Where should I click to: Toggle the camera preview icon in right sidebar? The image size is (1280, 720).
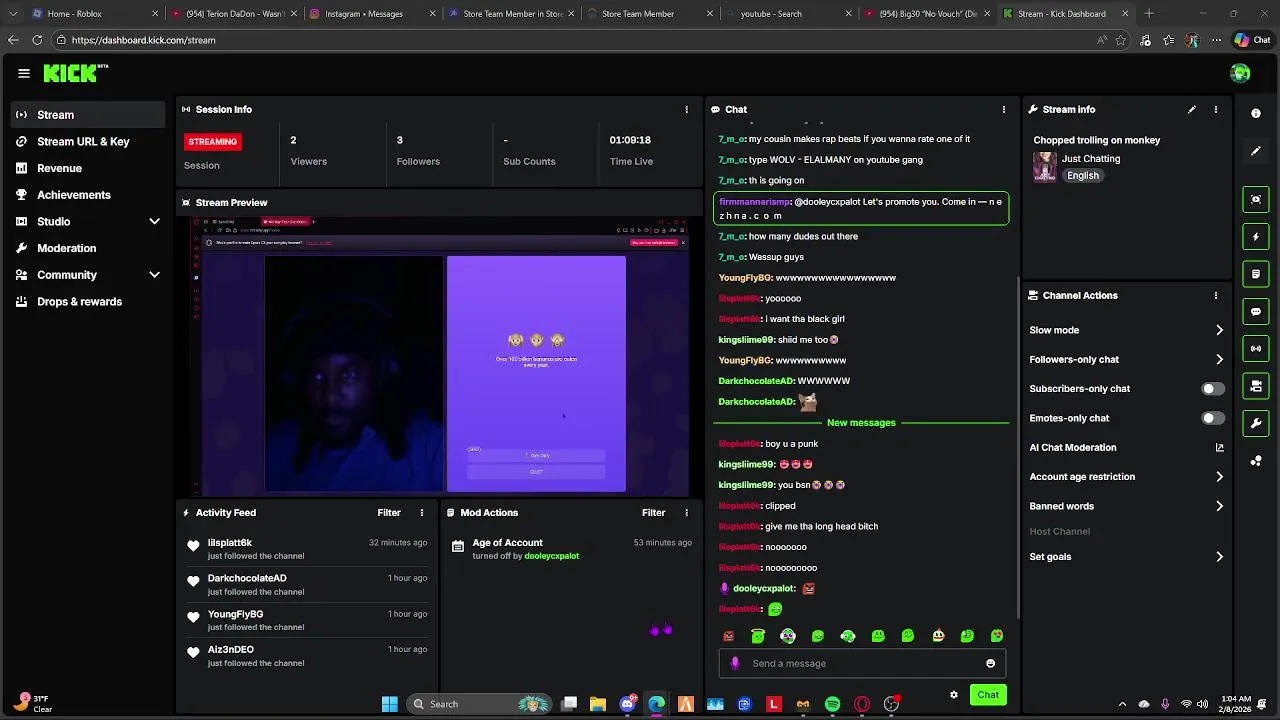[1256, 386]
